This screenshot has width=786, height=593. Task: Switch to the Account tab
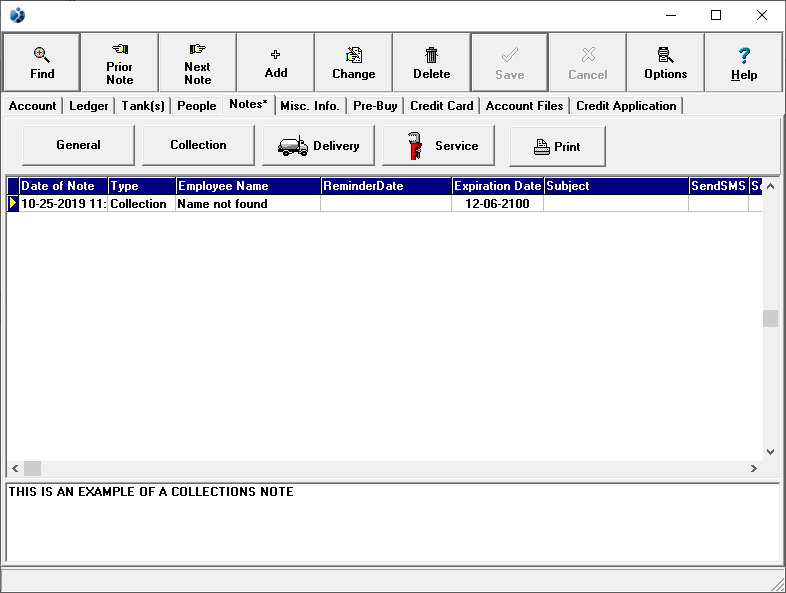tap(33, 106)
